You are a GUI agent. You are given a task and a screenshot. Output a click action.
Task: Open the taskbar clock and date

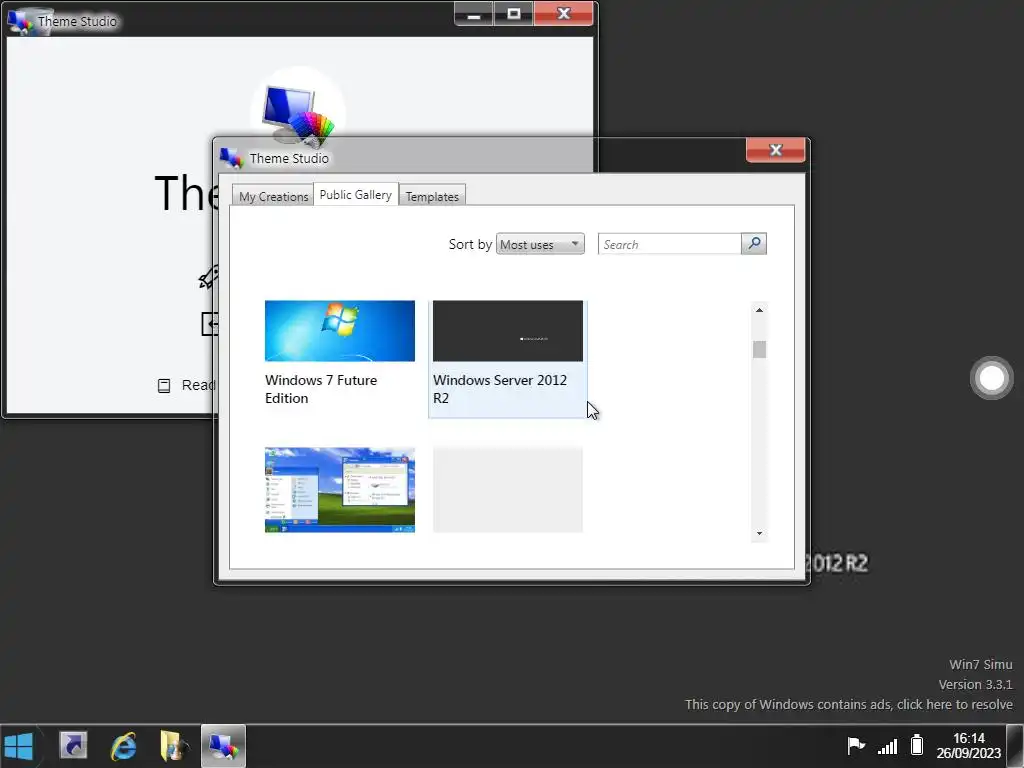pos(968,745)
